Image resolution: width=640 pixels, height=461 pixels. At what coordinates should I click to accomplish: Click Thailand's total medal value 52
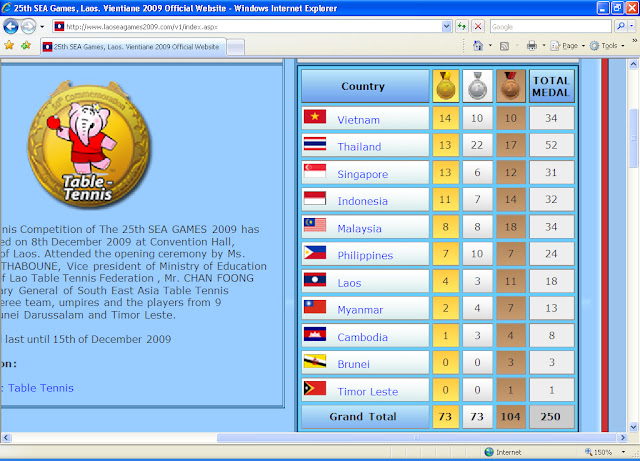(551, 145)
